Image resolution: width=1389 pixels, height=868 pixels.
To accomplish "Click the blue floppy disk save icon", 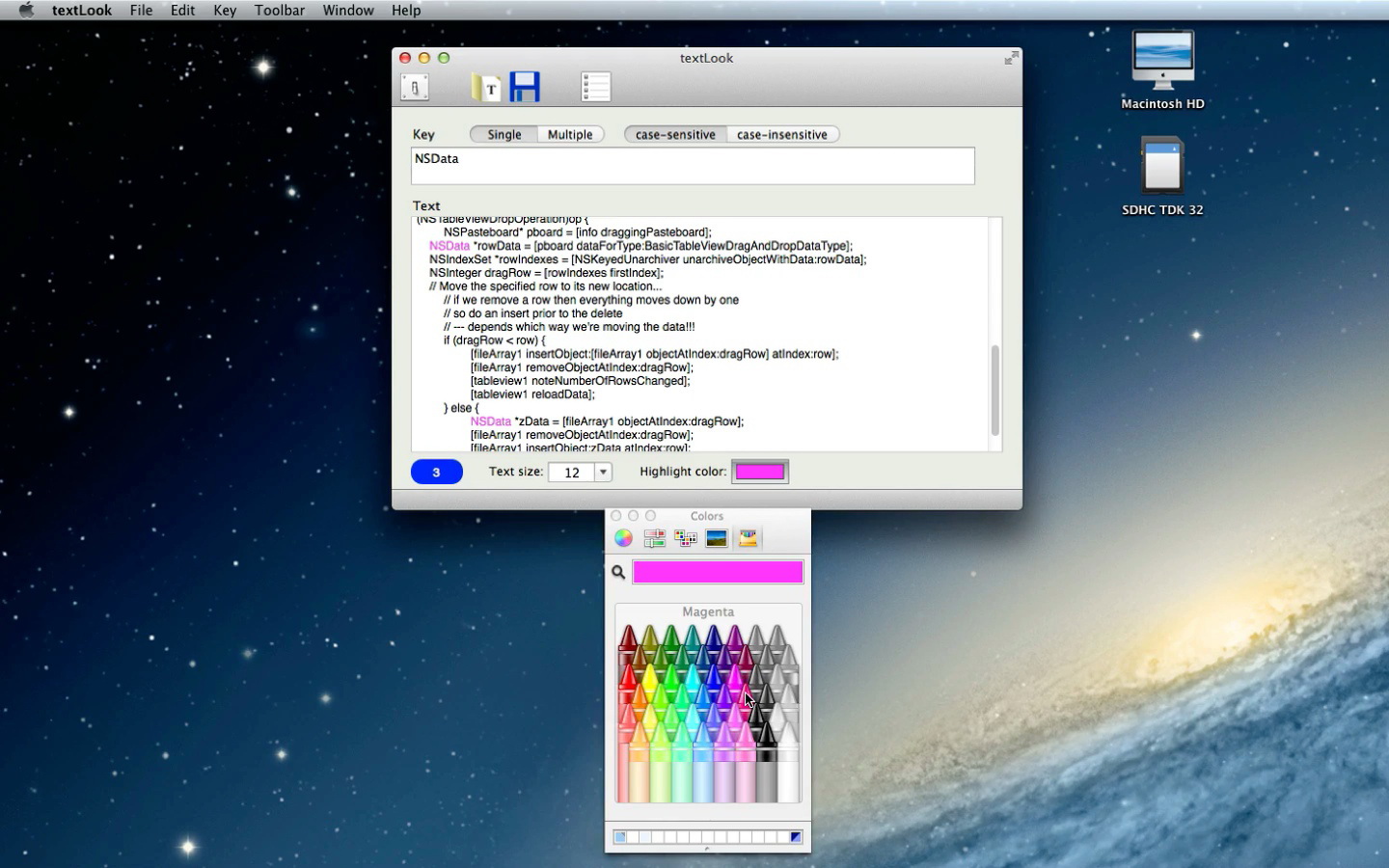I will (x=525, y=87).
